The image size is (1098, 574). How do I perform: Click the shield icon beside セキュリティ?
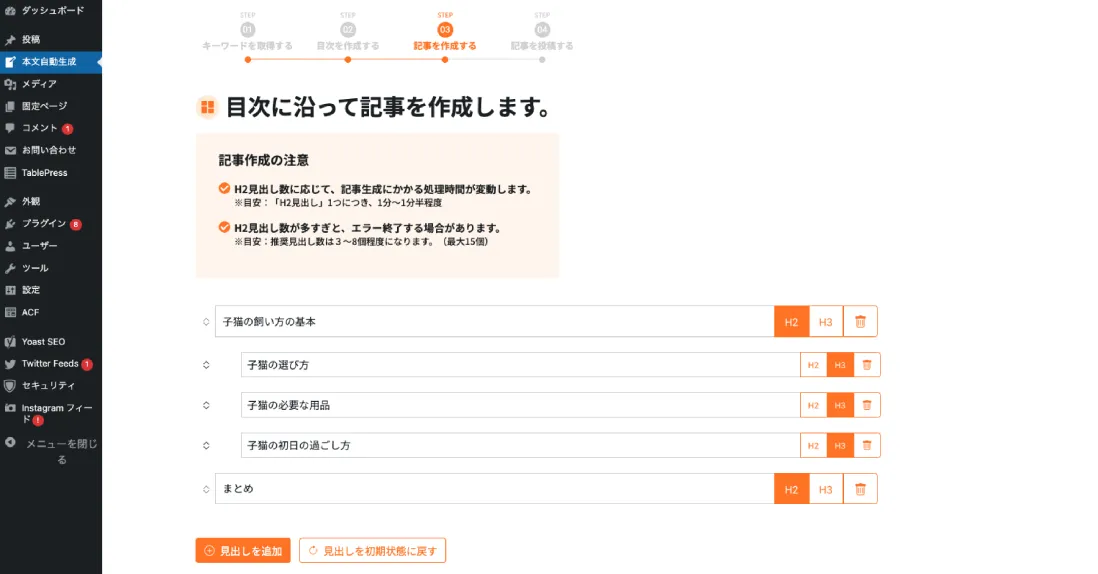pos(10,386)
